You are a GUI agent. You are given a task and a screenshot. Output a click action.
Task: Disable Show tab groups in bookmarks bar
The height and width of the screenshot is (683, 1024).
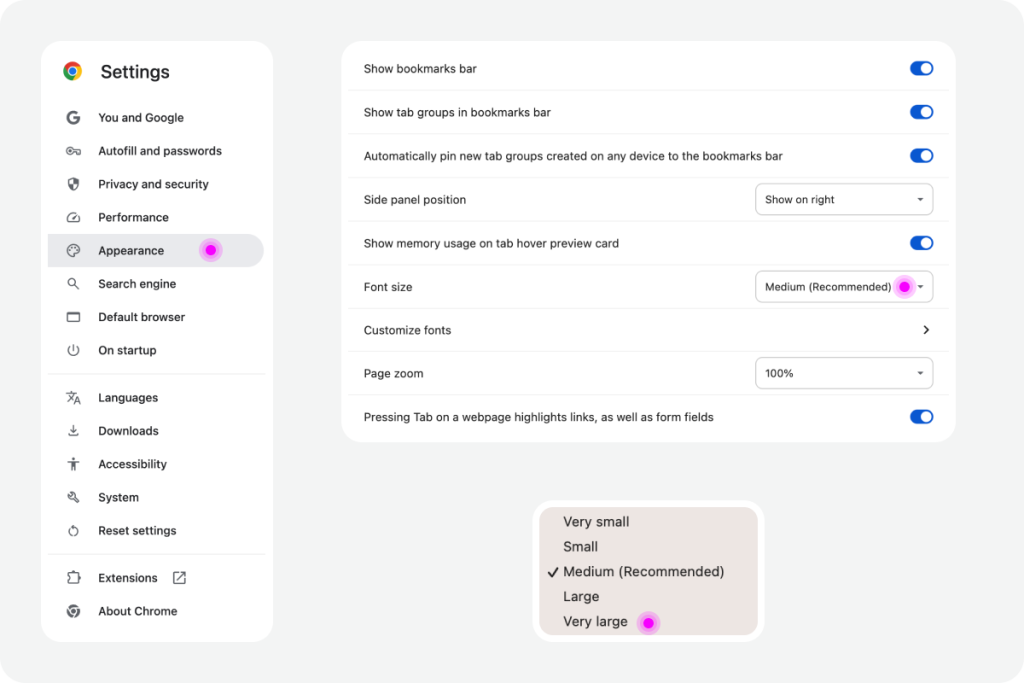(x=921, y=112)
